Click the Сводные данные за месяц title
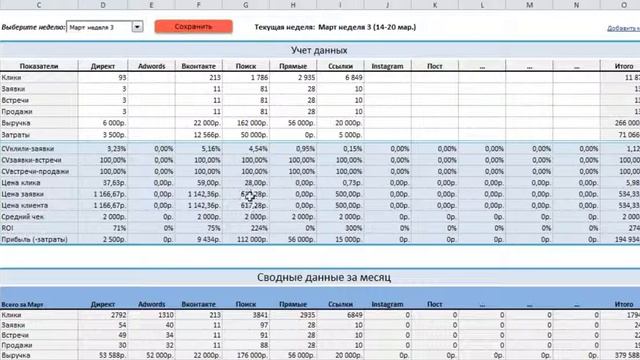The height and width of the screenshot is (360, 640). pos(324,278)
